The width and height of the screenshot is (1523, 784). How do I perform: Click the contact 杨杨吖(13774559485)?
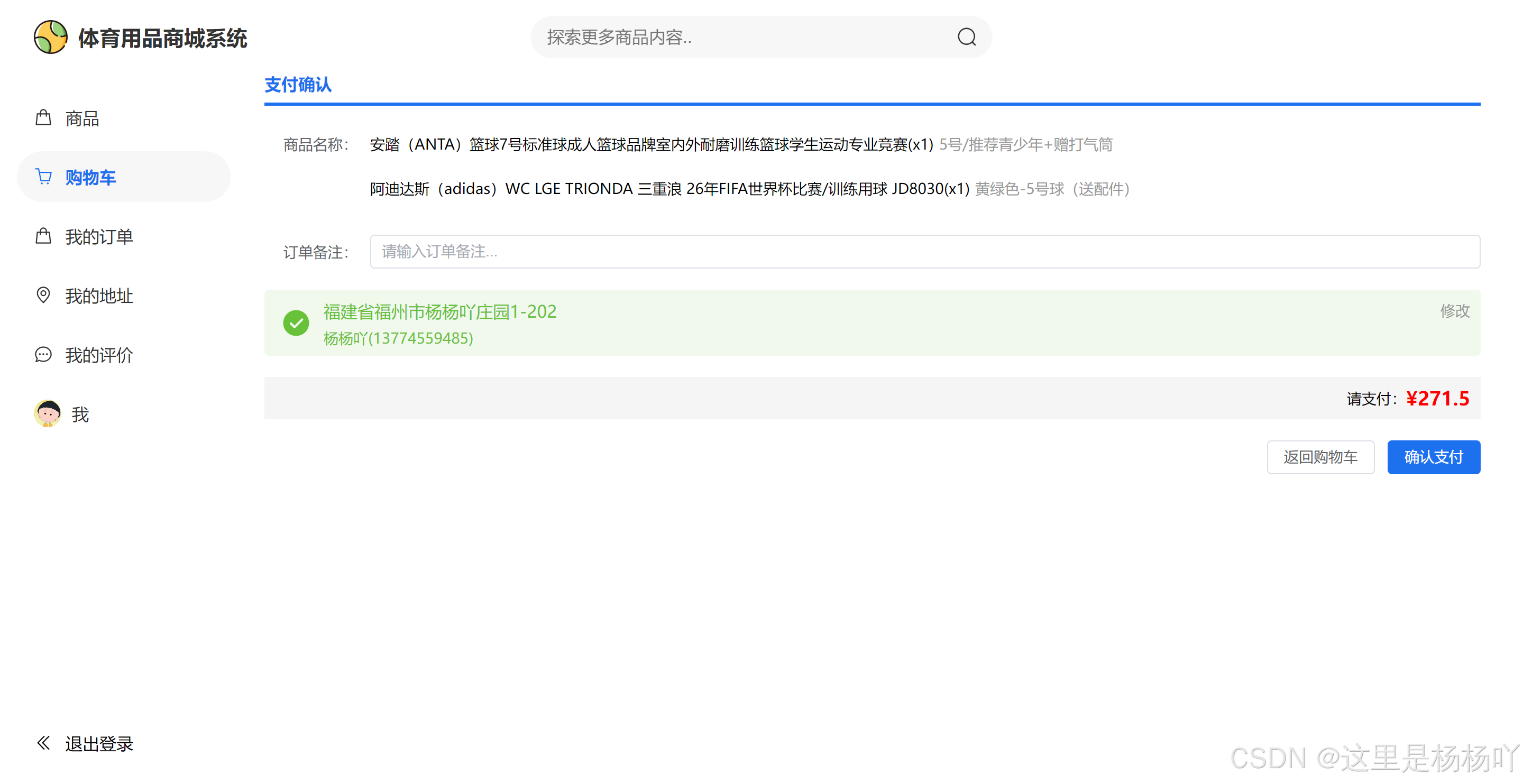[398, 338]
